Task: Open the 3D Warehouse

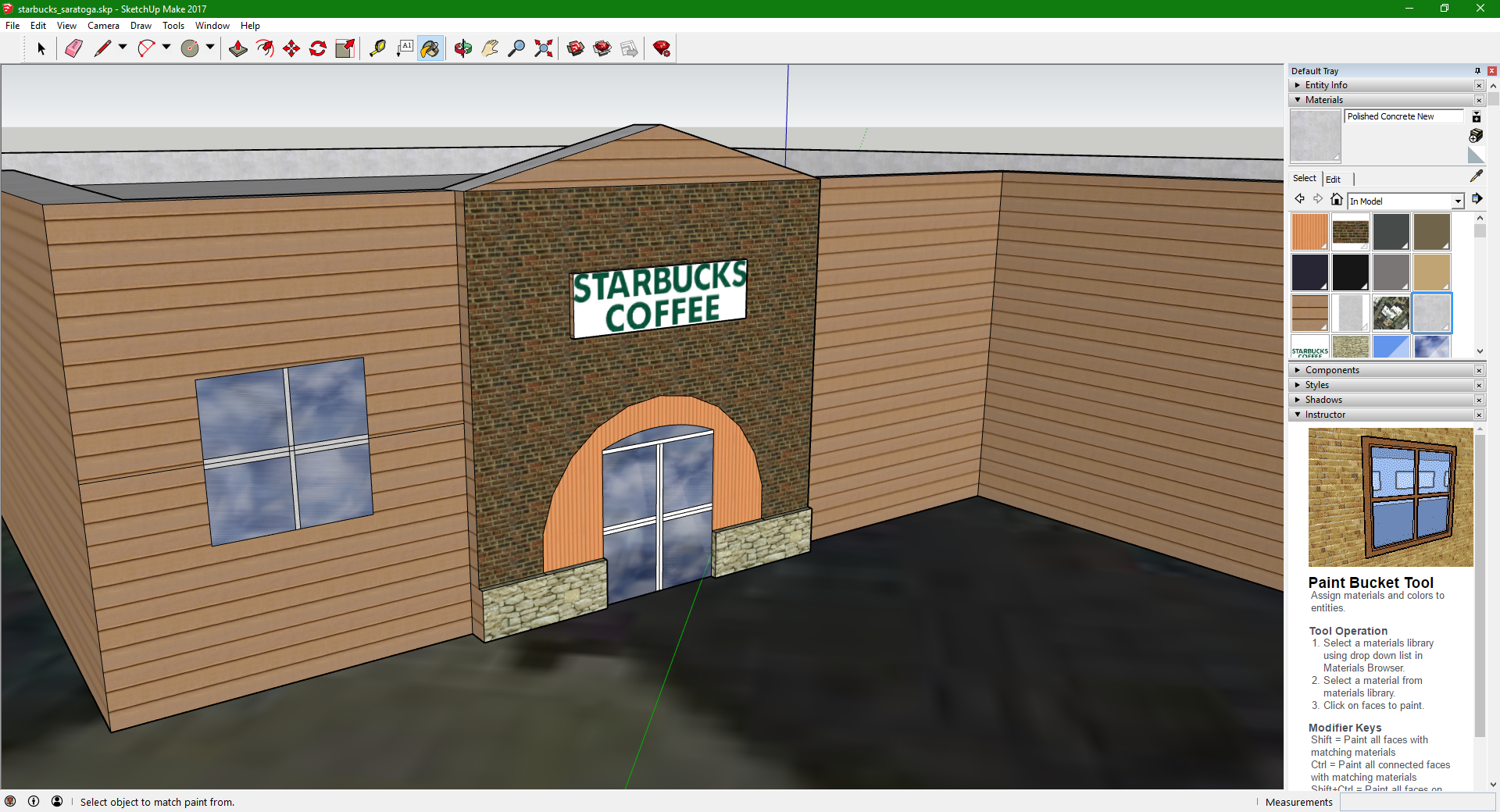Action: 576,48
